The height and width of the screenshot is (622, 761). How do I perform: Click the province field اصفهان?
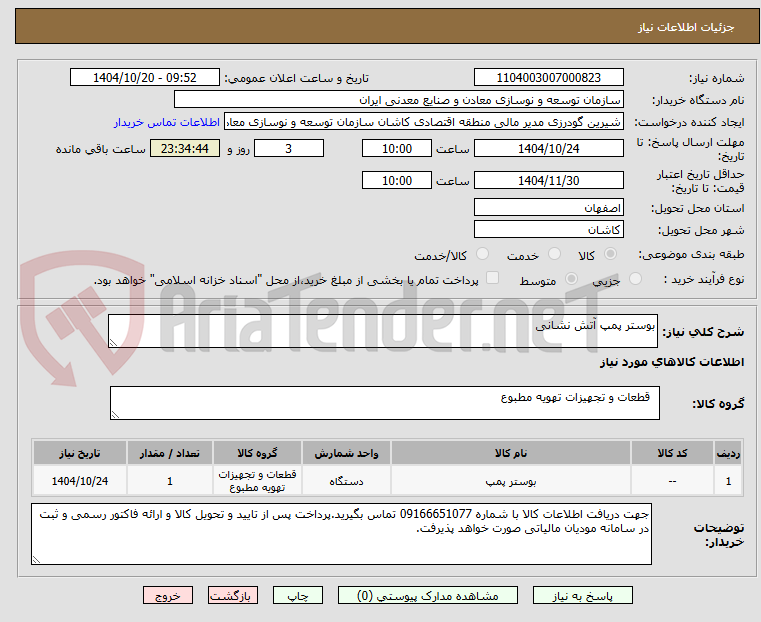coord(548,208)
